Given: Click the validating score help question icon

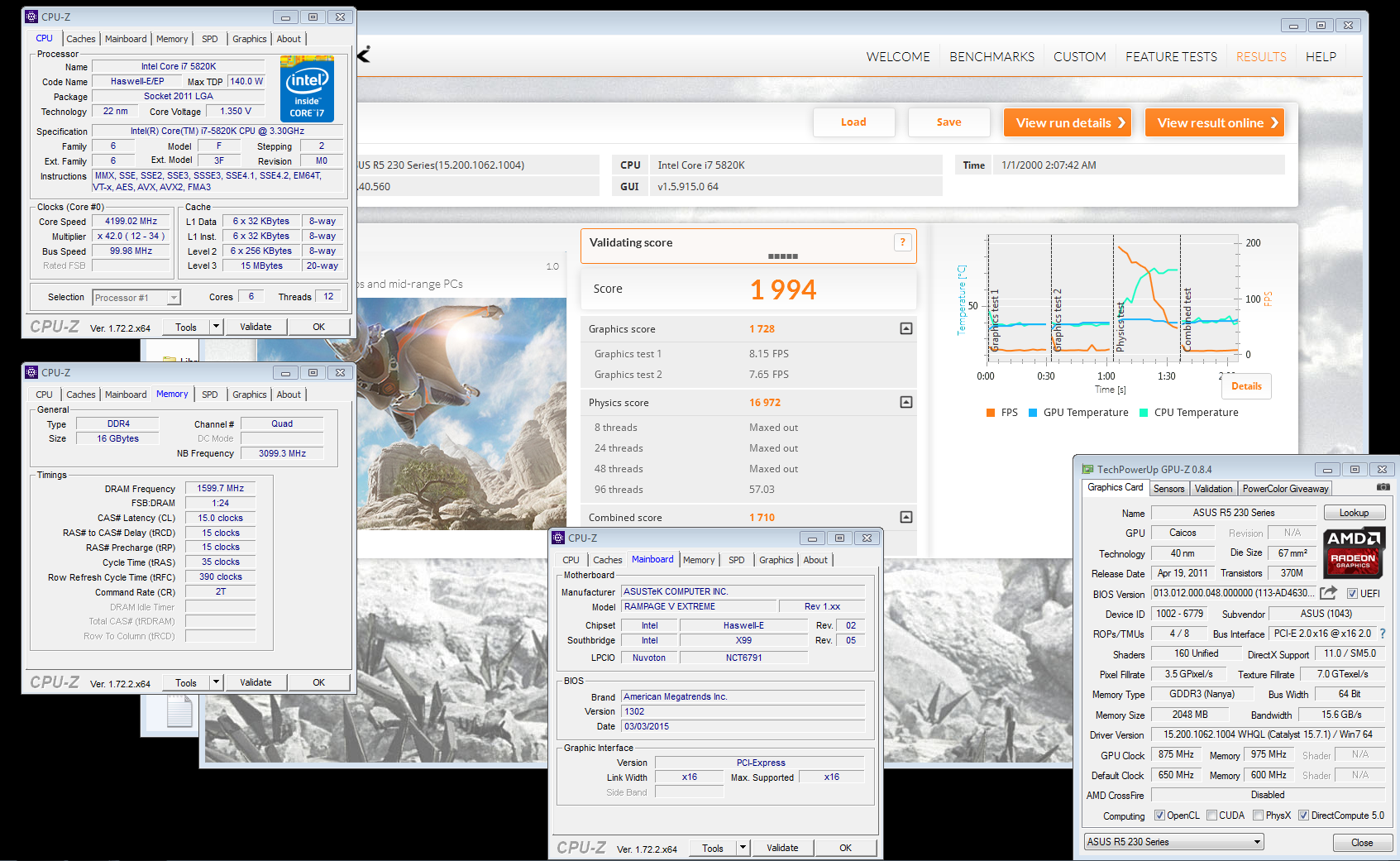Looking at the screenshot, I should (902, 242).
